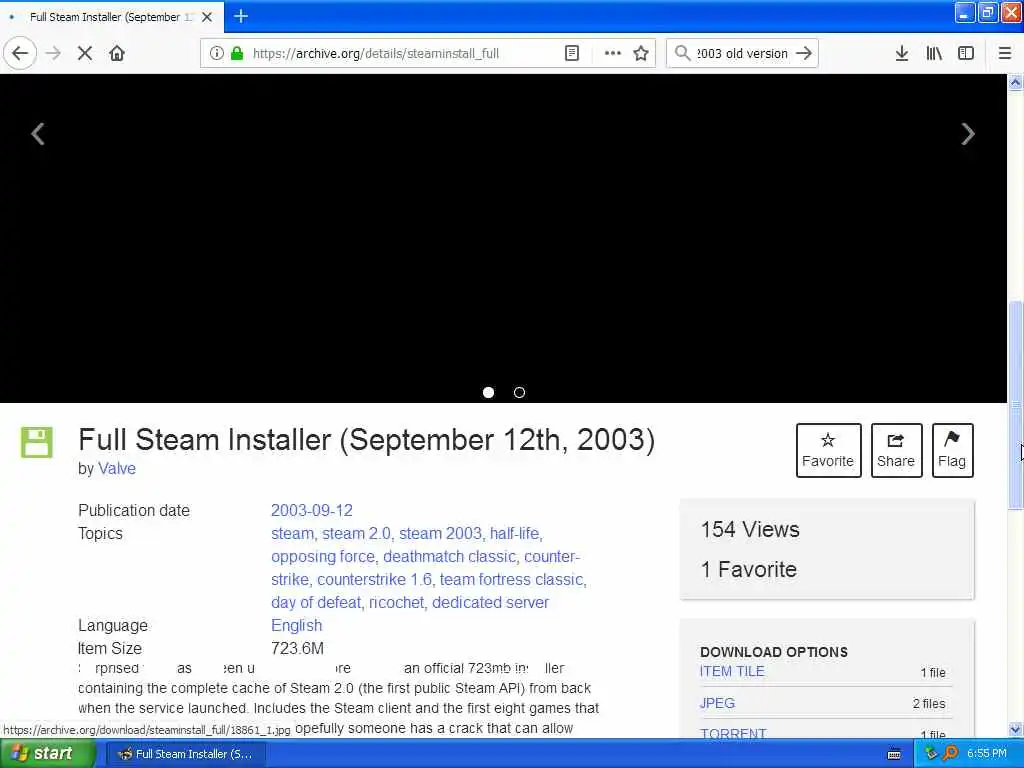Click the vertical scrollbar thumb
This screenshot has width=1024, height=768.
(1015, 405)
